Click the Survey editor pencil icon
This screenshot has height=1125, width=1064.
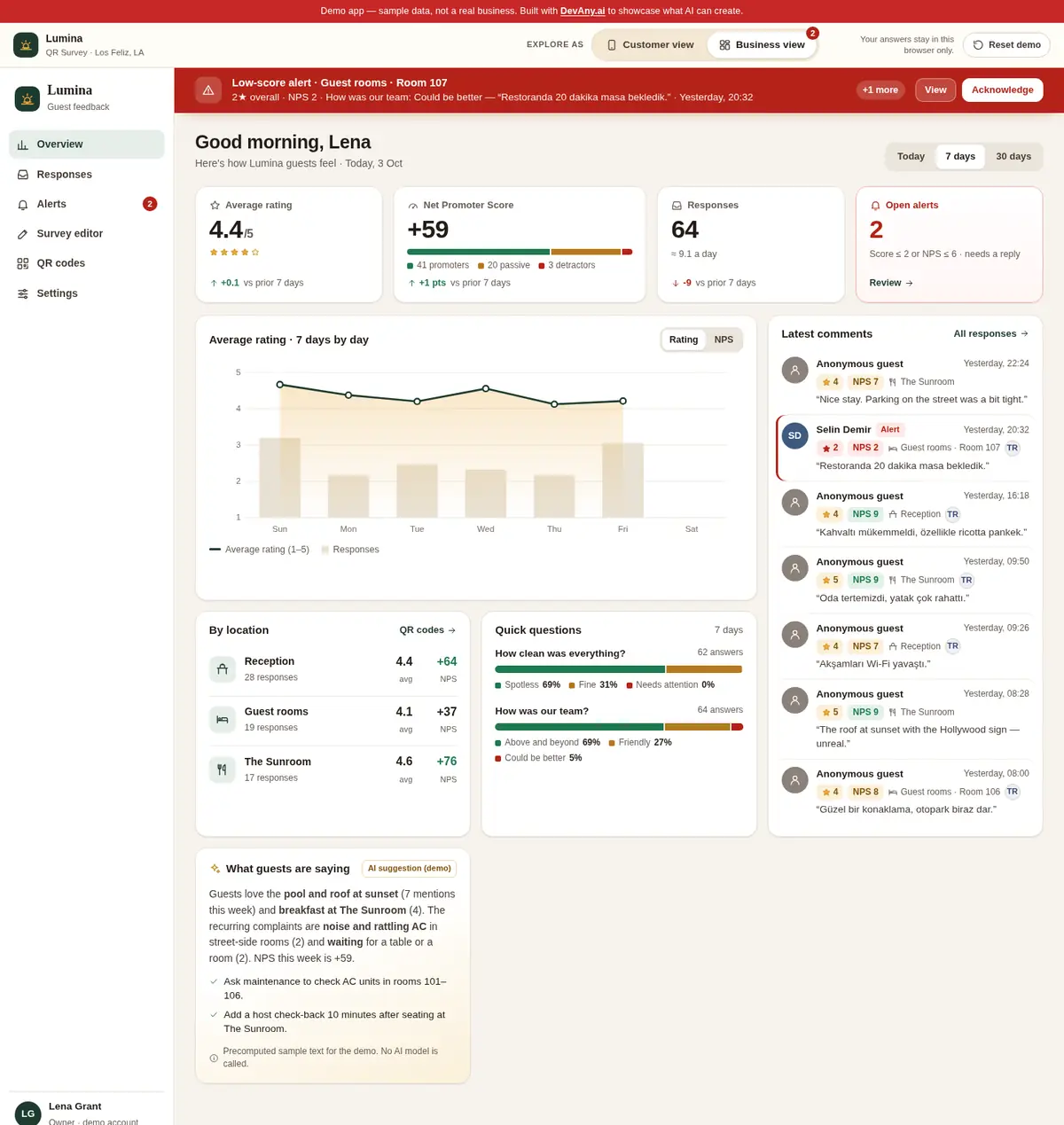[23, 234]
